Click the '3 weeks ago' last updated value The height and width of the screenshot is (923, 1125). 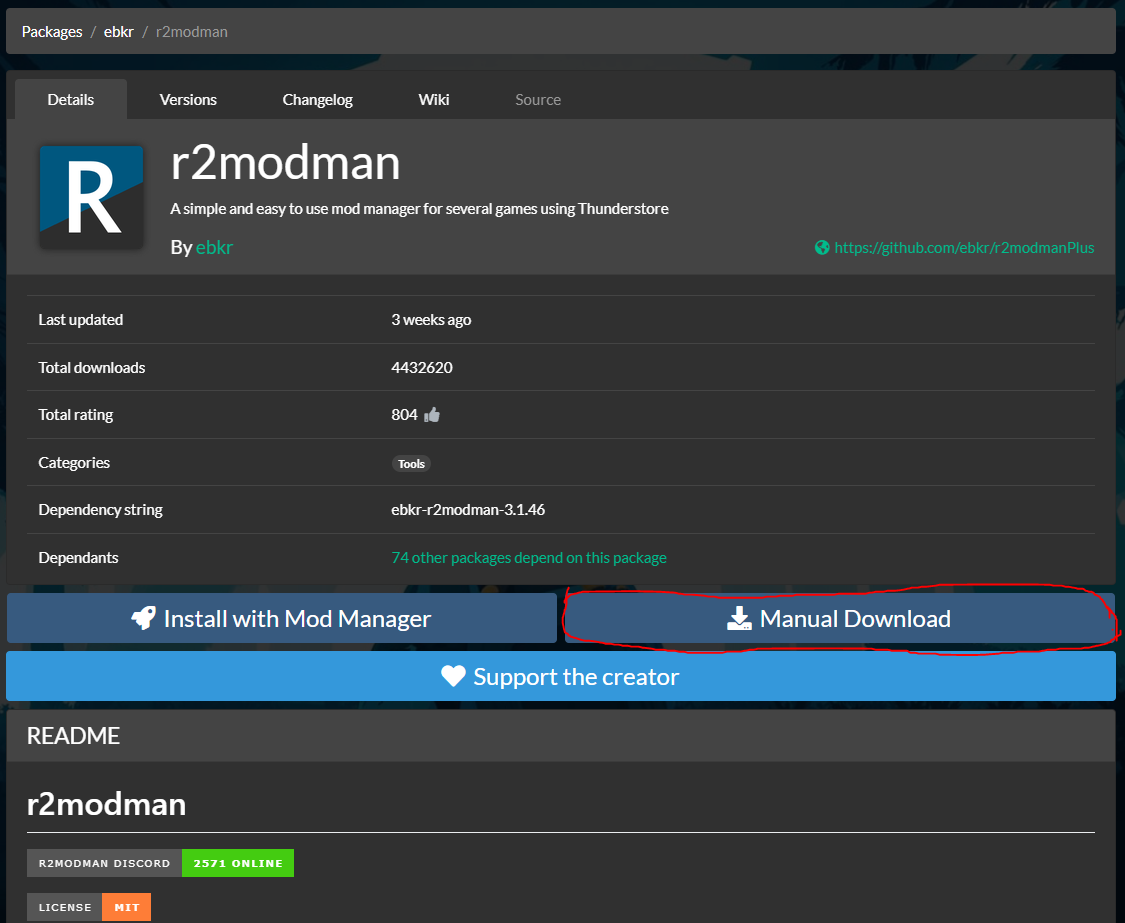pos(431,320)
